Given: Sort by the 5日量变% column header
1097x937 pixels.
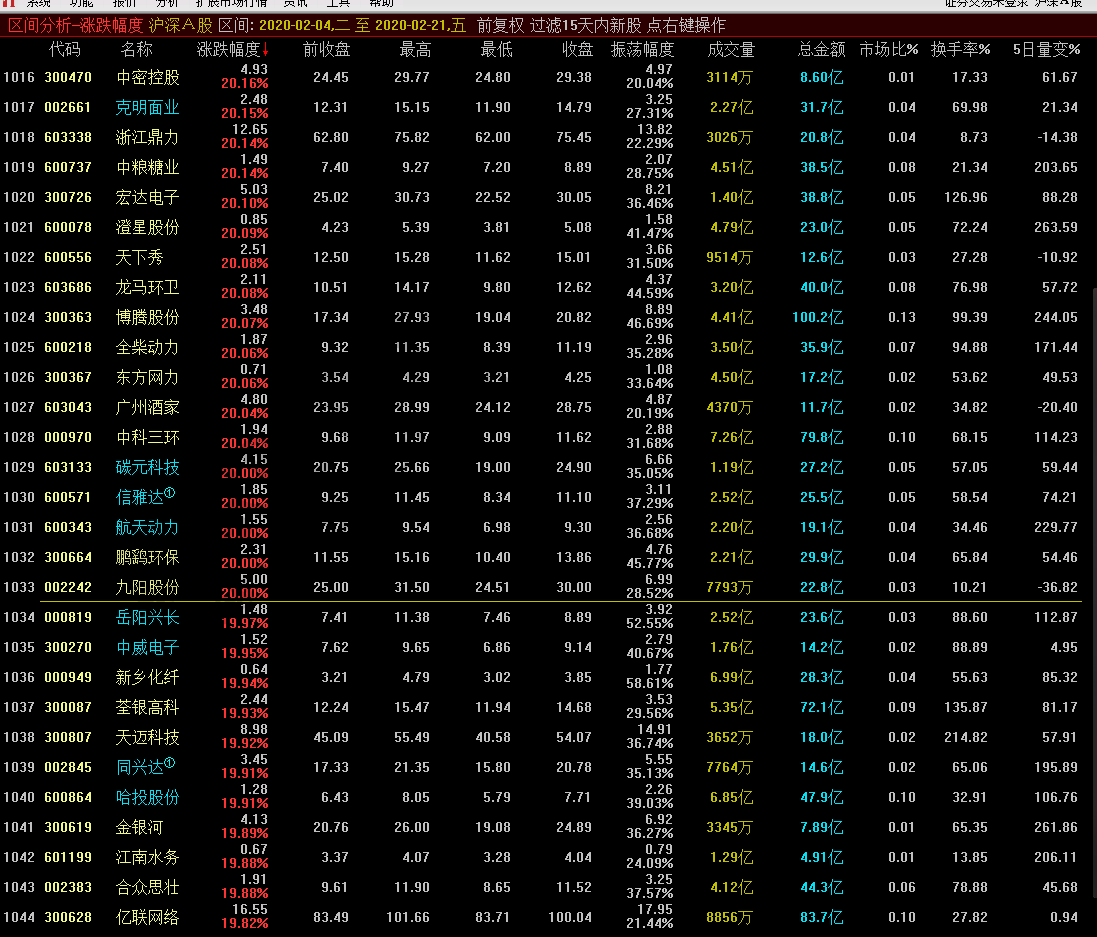Looking at the screenshot, I should pyautogui.click(x=1046, y=49).
